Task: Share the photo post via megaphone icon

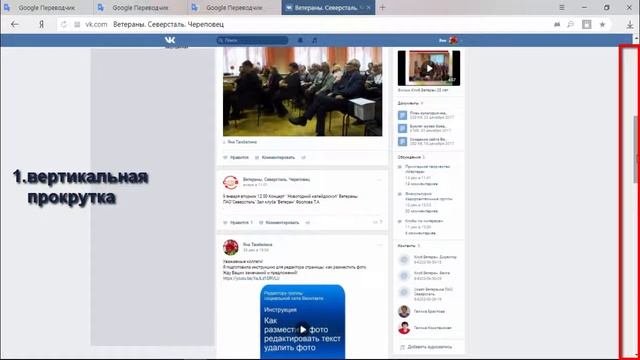Action: point(304,157)
